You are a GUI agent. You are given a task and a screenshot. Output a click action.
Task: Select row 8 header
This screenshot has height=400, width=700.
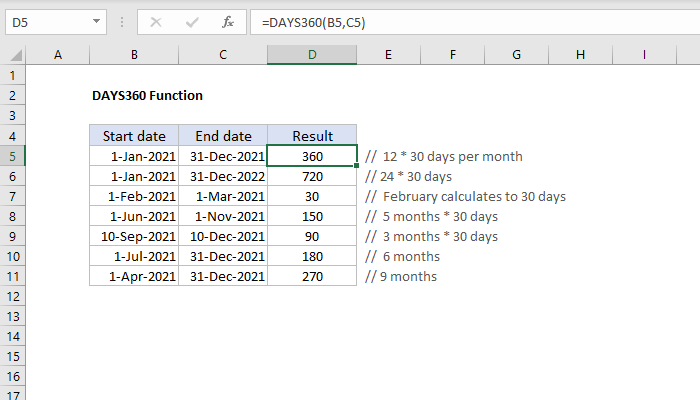[12, 217]
